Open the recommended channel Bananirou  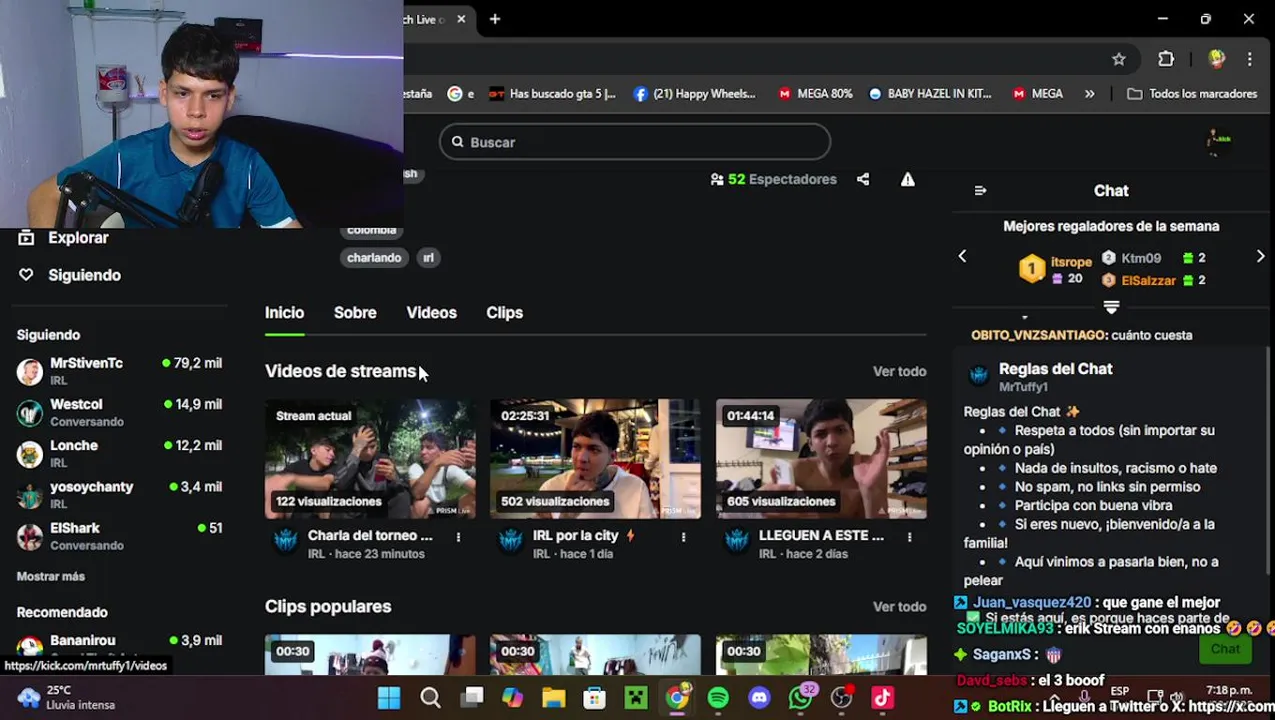point(119,644)
